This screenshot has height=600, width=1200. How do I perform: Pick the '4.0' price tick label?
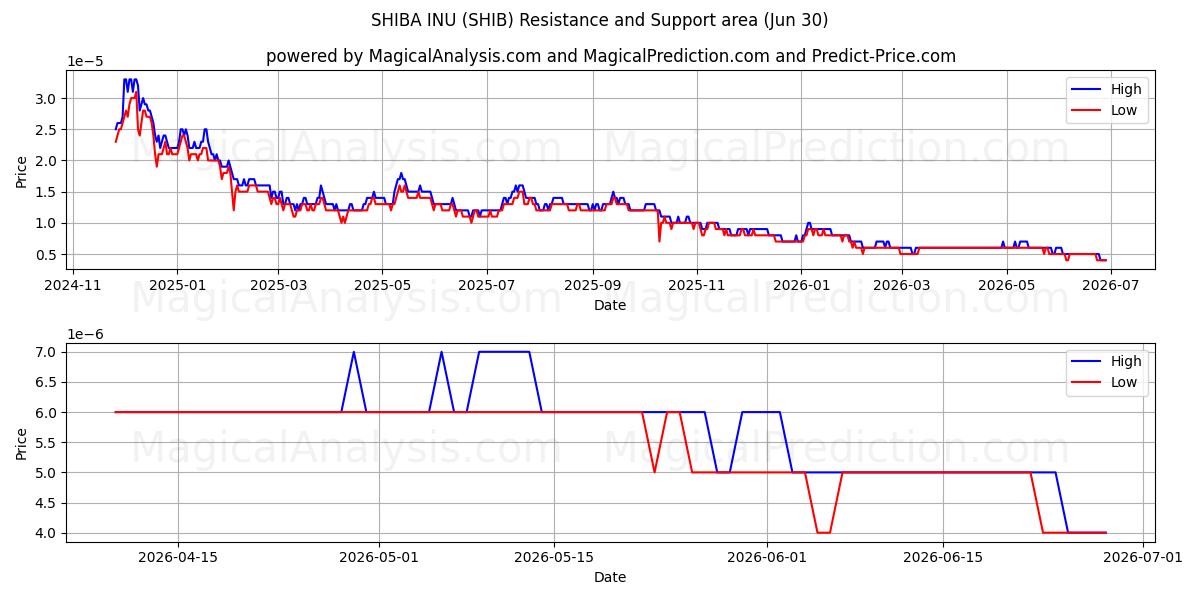pyautogui.click(x=48, y=533)
